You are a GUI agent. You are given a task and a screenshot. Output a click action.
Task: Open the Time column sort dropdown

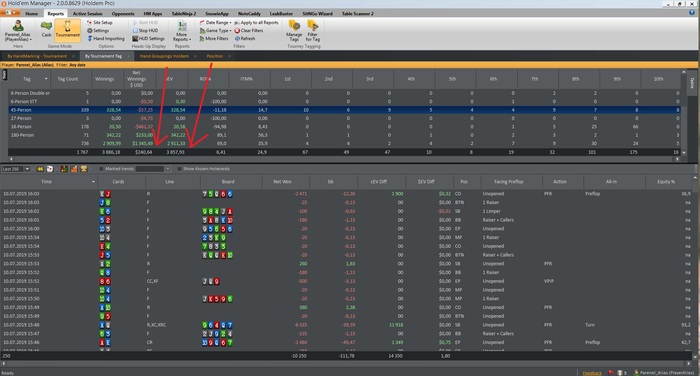pyautogui.click(x=93, y=182)
